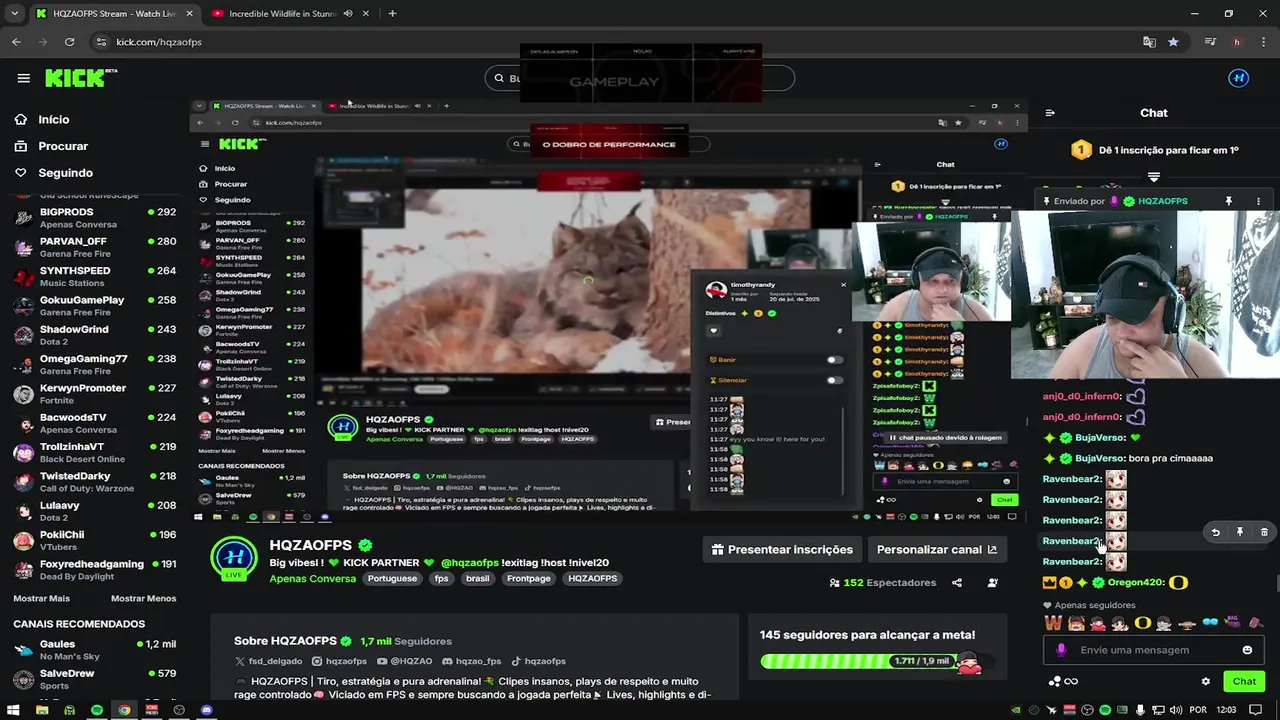
Task: Go back in browser history
Action: point(16,42)
